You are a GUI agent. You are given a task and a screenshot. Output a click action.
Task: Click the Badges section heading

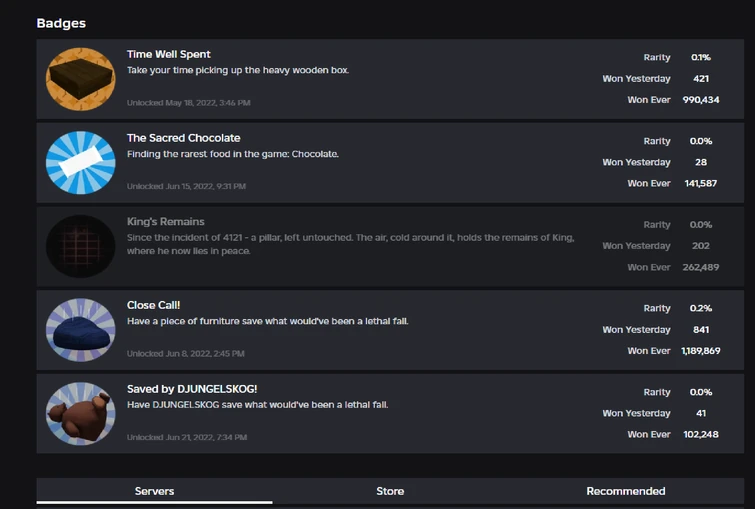coord(61,23)
